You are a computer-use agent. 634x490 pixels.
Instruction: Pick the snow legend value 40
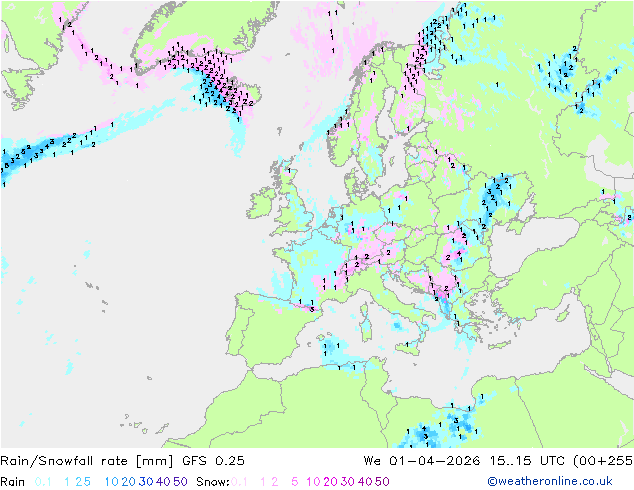point(365,482)
